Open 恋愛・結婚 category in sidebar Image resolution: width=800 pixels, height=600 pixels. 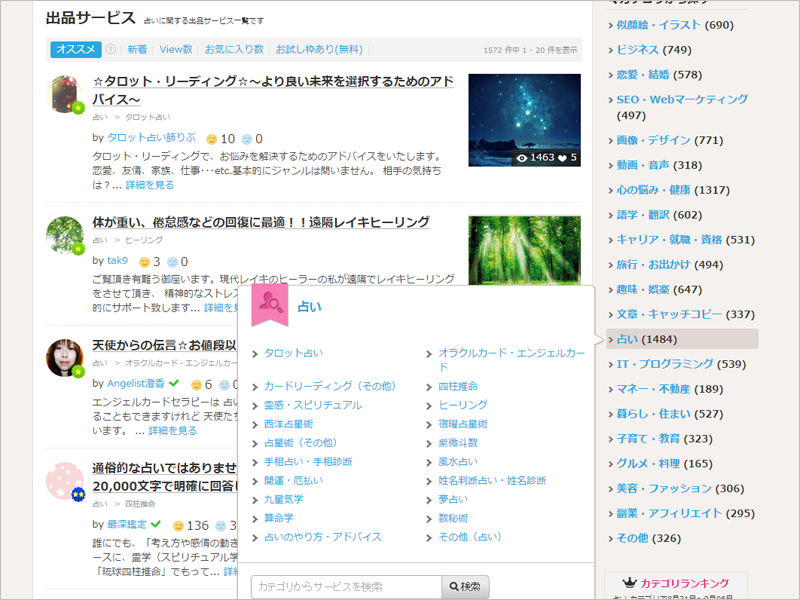coord(643,74)
